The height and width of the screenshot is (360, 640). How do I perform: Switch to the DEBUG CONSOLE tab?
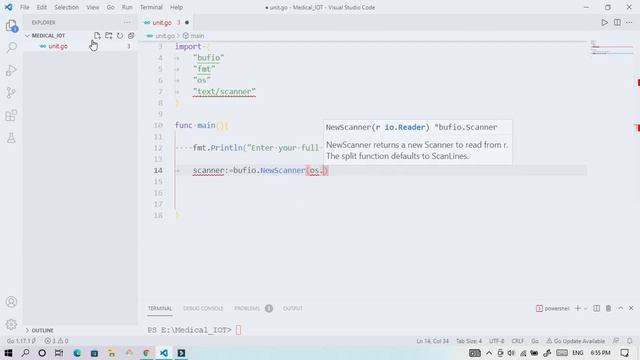[x=203, y=308]
